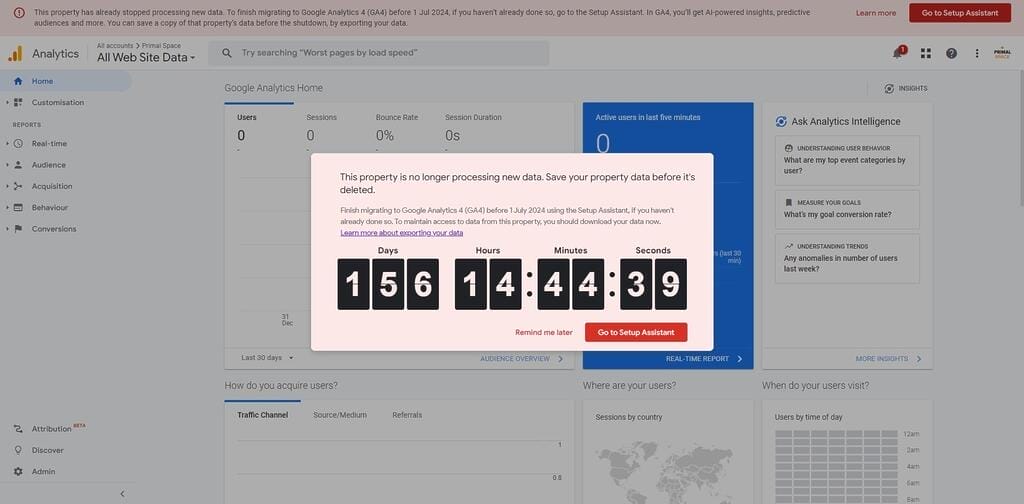The width and height of the screenshot is (1024, 504).
Task: Open Learn more about exporting your data
Action: point(402,232)
